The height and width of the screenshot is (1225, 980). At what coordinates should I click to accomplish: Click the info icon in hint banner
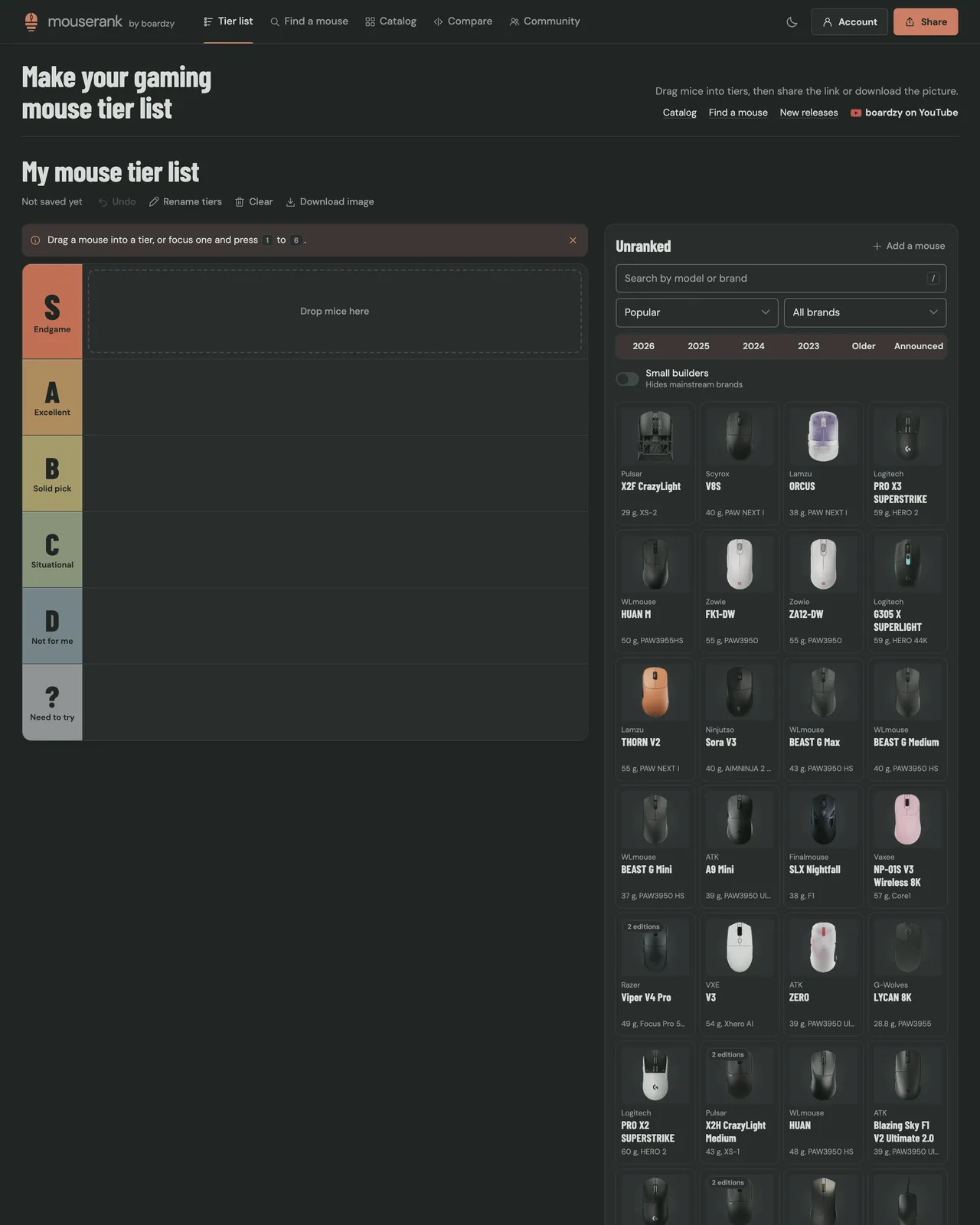pos(35,240)
